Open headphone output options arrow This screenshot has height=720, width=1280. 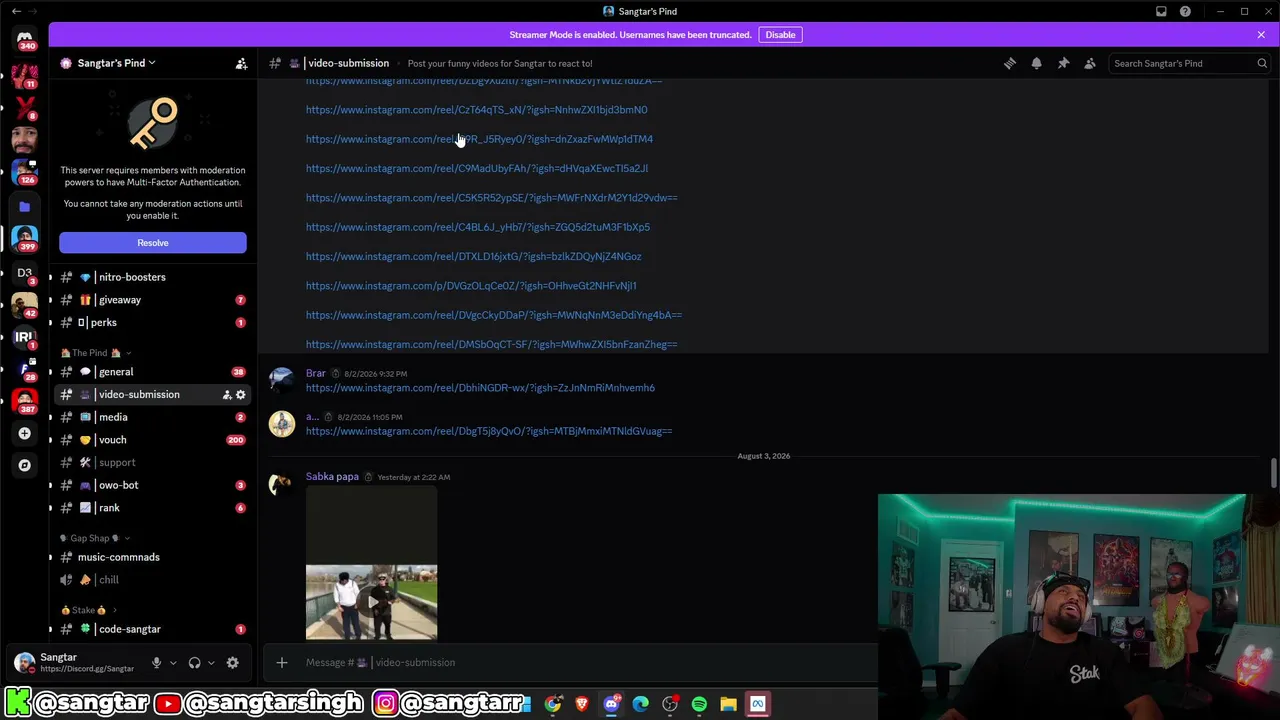point(211,662)
